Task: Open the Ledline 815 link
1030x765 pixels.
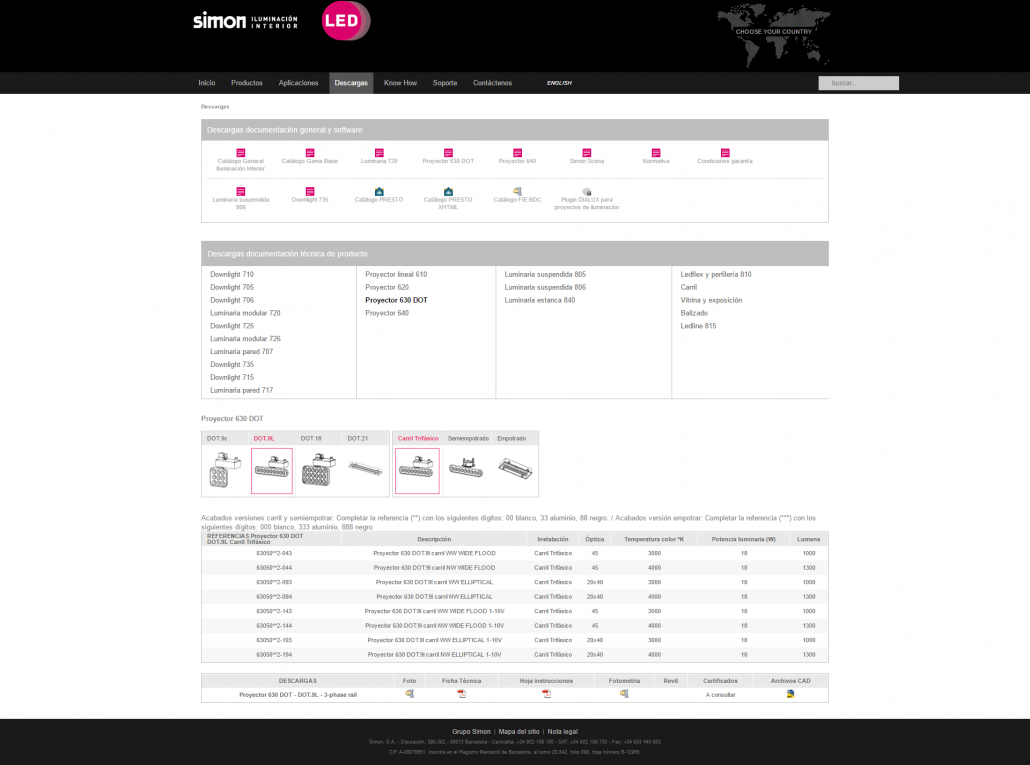Action: click(698, 326)
